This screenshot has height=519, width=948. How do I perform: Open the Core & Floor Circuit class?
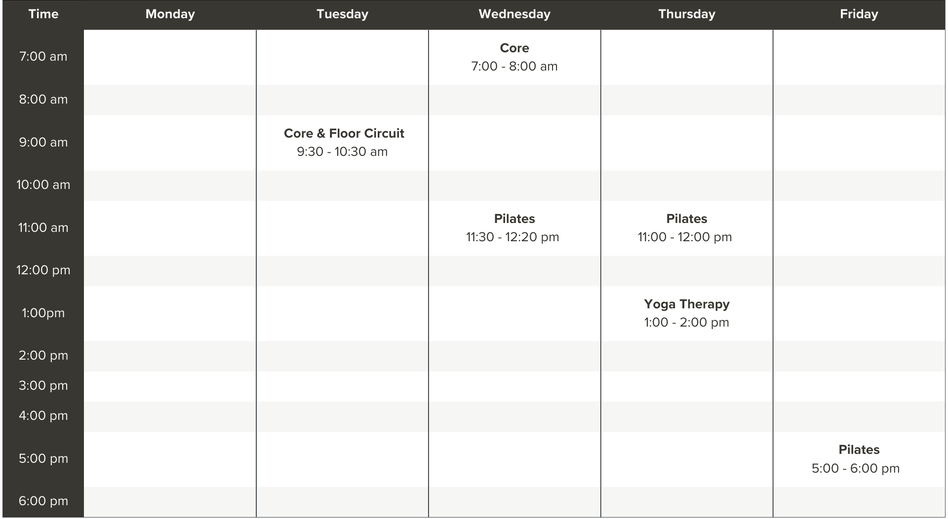[x=343, y=142]
